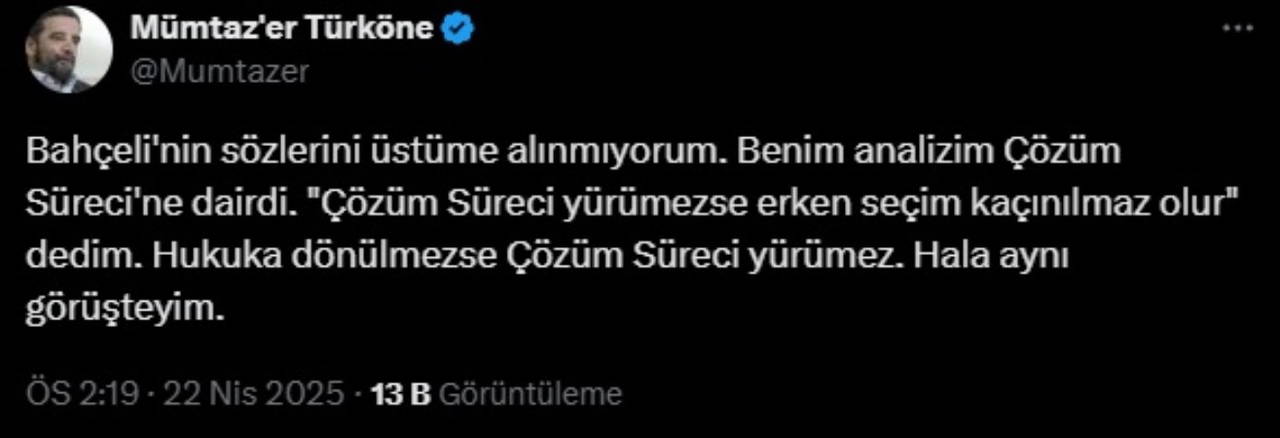Click the display name Mümtaz'er Türköne

[282, 29]
